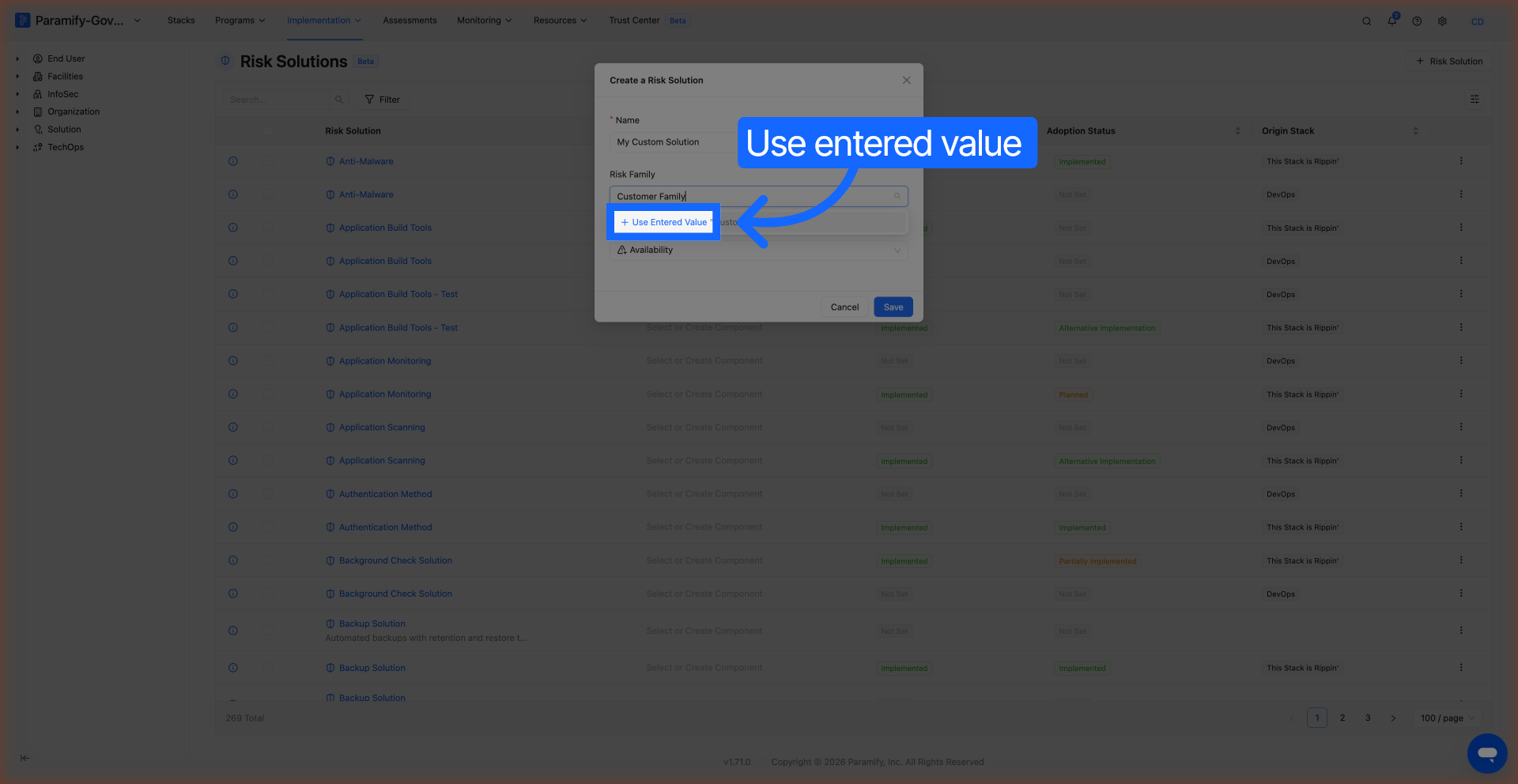
Task: Close the Create a Risk Solution dialog
Action: point(906,80)
